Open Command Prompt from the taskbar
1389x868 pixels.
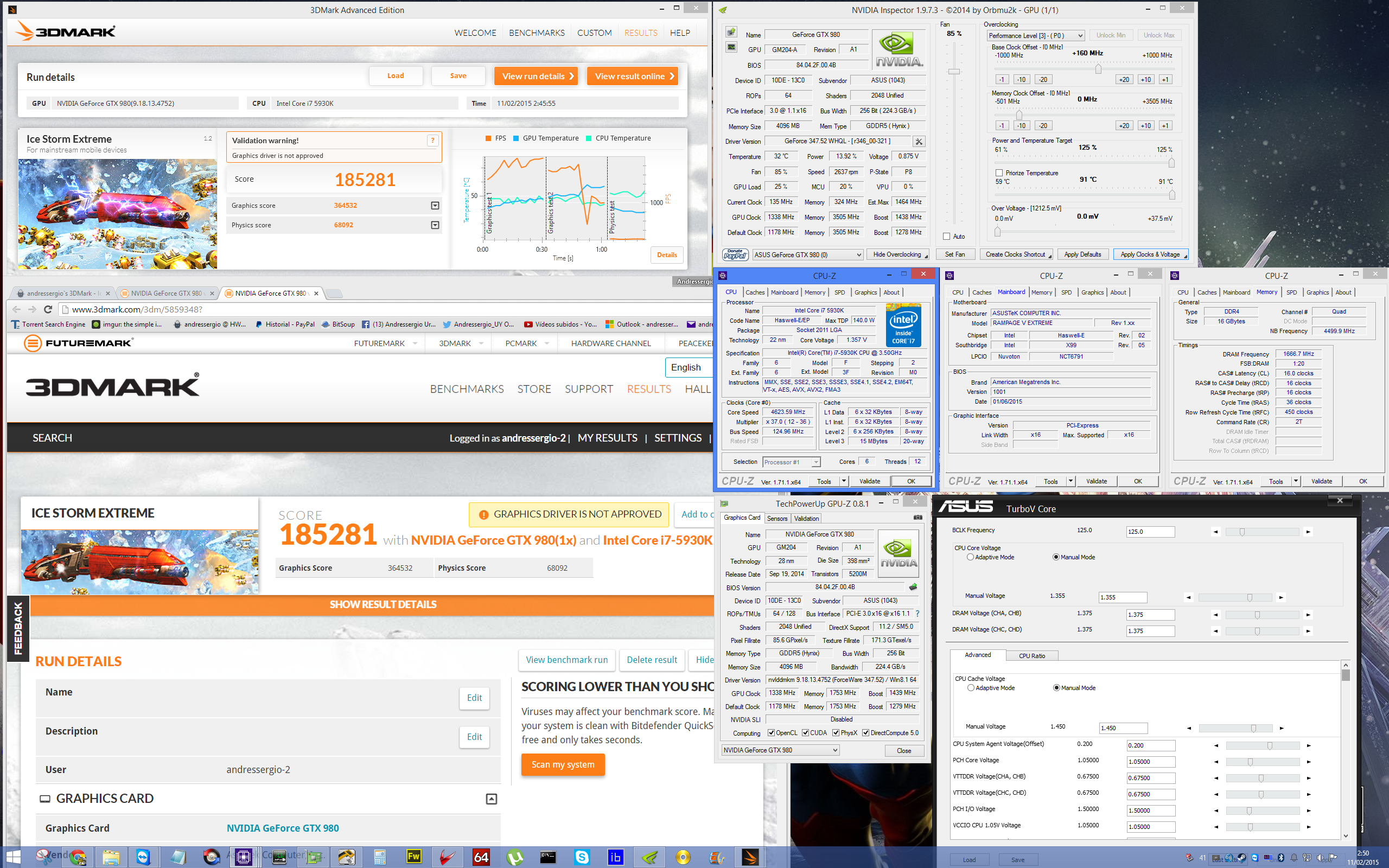click(x=548, y=857)
